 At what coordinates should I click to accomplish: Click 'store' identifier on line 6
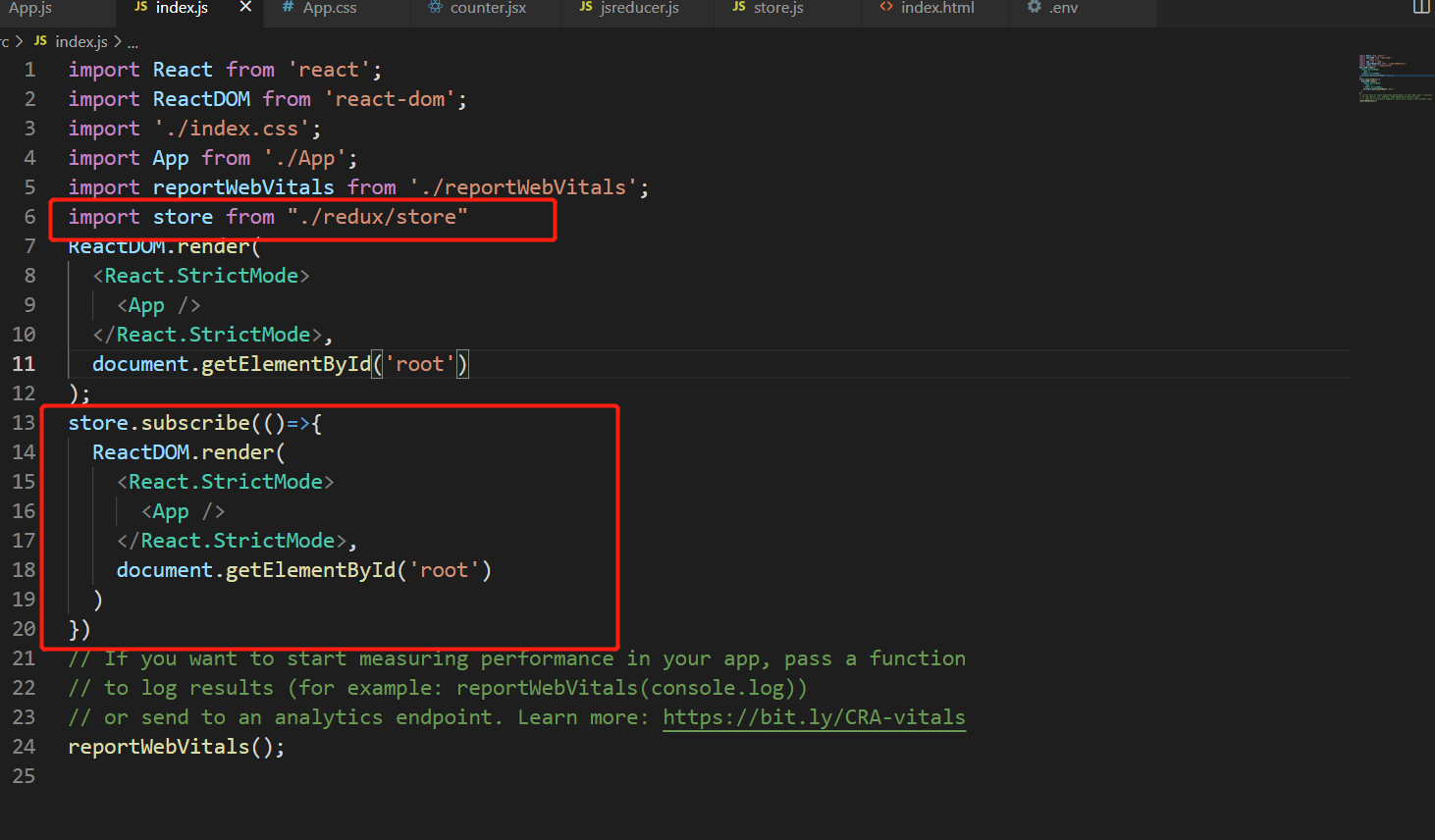[183, 217]
